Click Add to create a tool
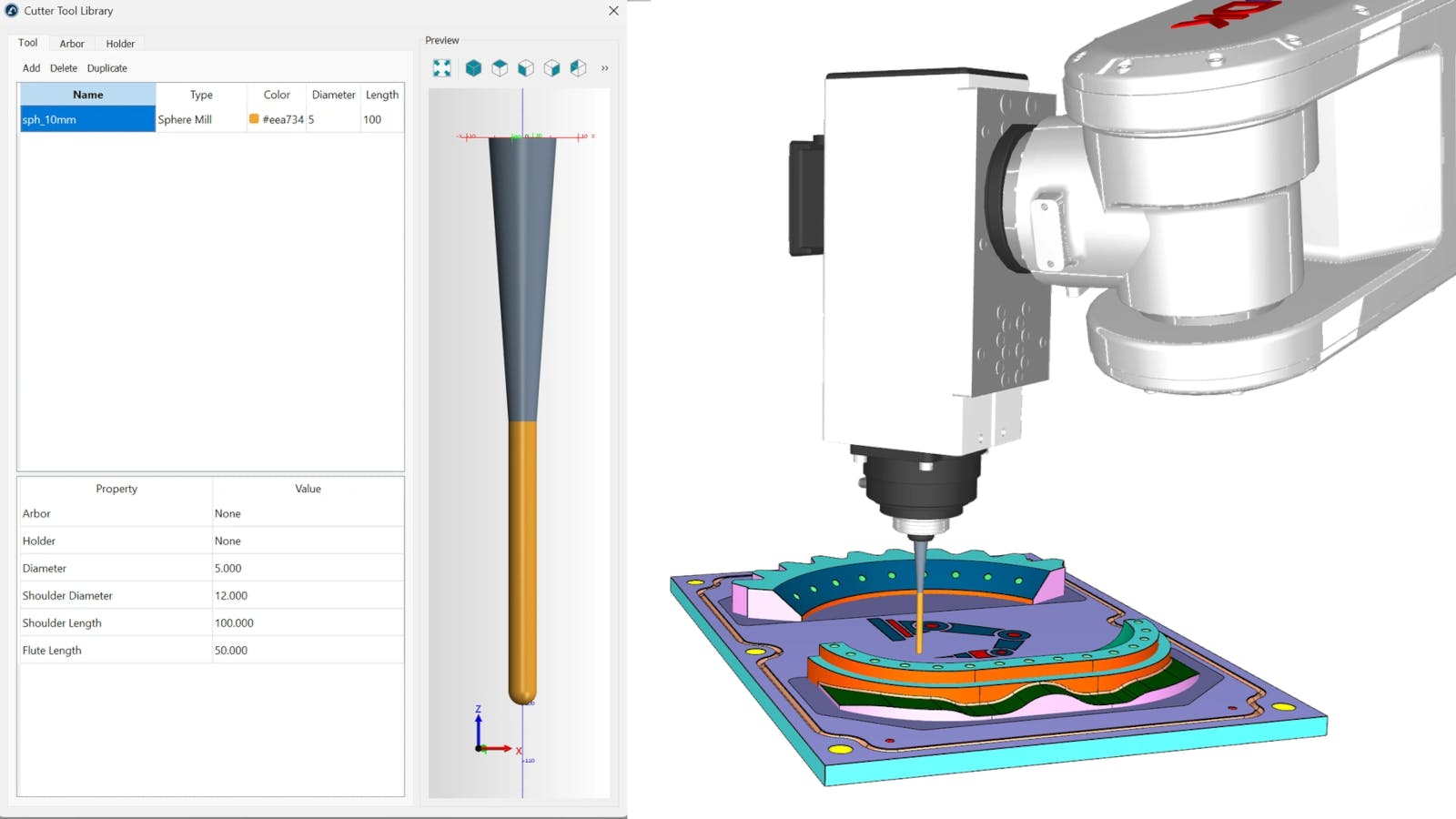The image size is (1456, 819). point(31,68)
